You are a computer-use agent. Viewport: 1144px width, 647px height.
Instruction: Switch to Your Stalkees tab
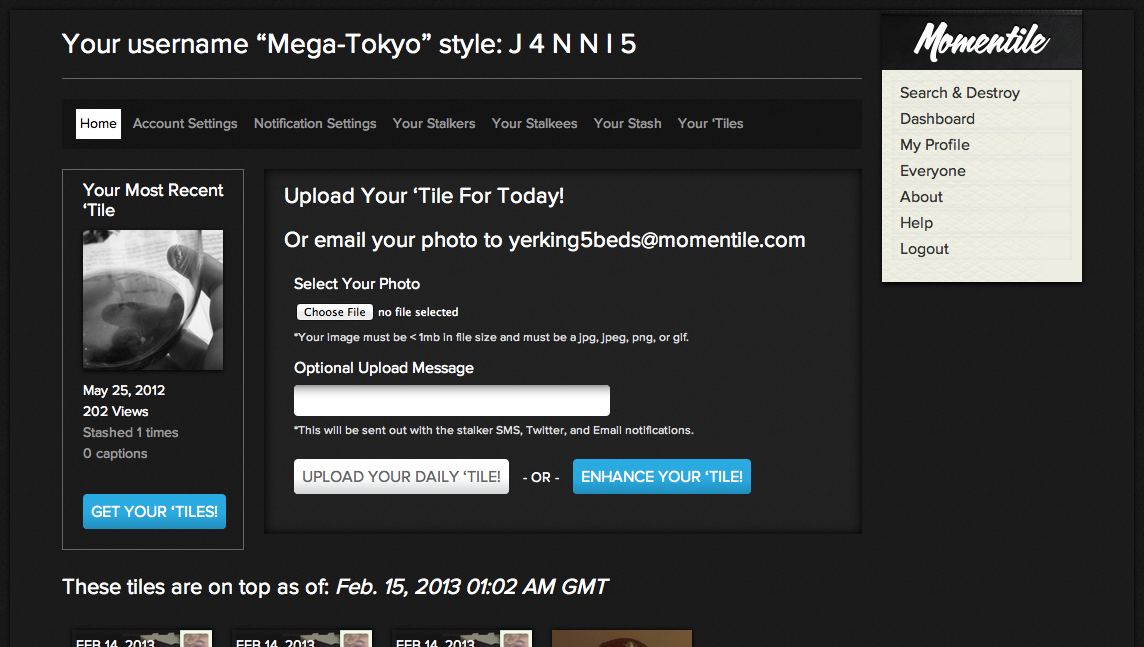click(534, 123)
